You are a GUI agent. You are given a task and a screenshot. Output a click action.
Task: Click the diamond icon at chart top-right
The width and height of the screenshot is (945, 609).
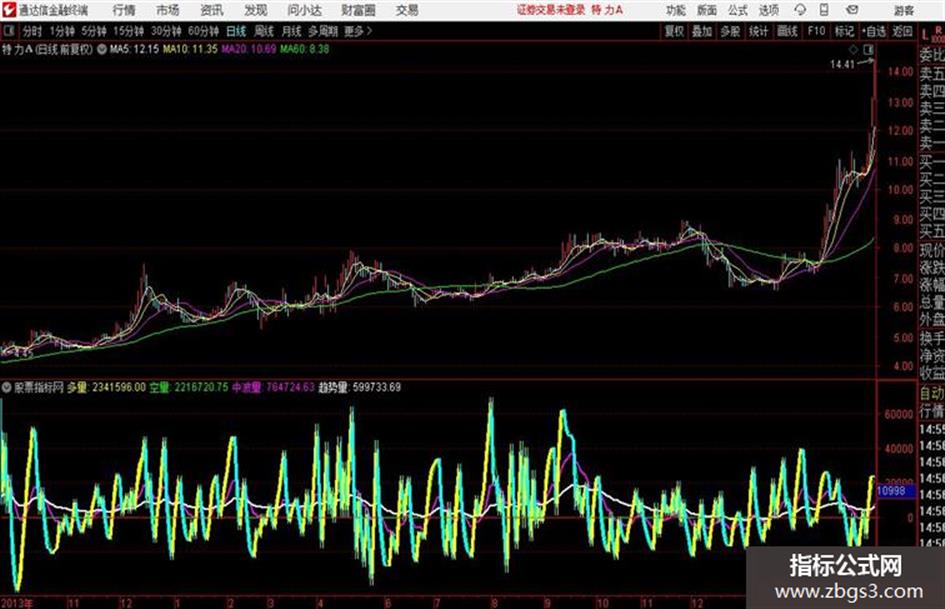coord(853,49)
